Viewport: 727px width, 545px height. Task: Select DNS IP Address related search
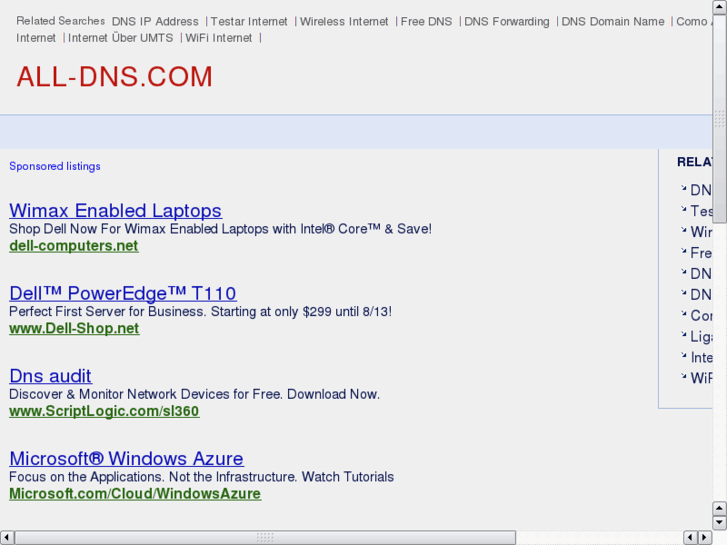[155, 22]
